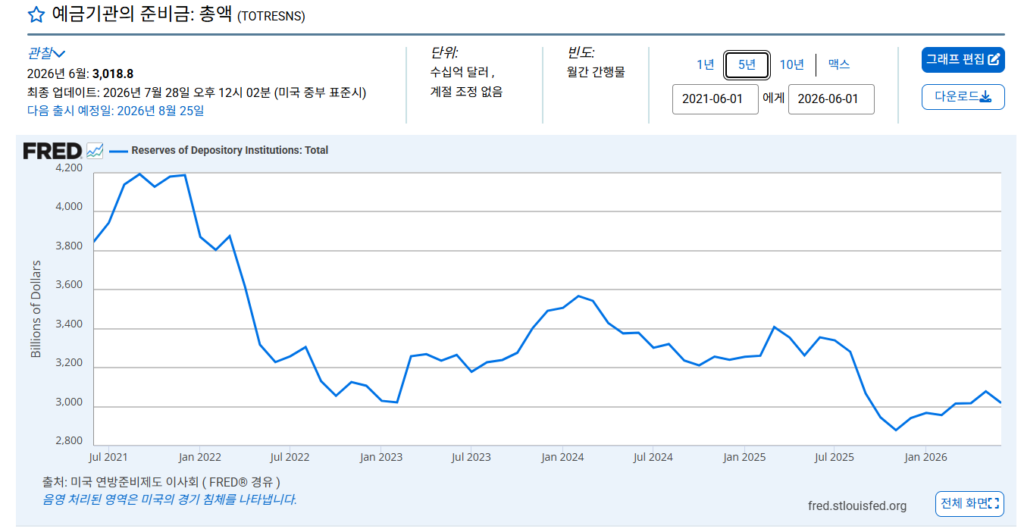This screenshot has width=1024, height=529.
Task: Click the pencil icon in 그래프 편집 button
Action: pos(993,59)
